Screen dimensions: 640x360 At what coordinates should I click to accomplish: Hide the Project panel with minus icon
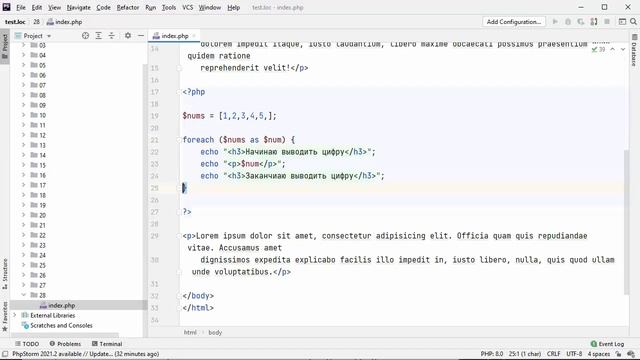pos(141,36)
